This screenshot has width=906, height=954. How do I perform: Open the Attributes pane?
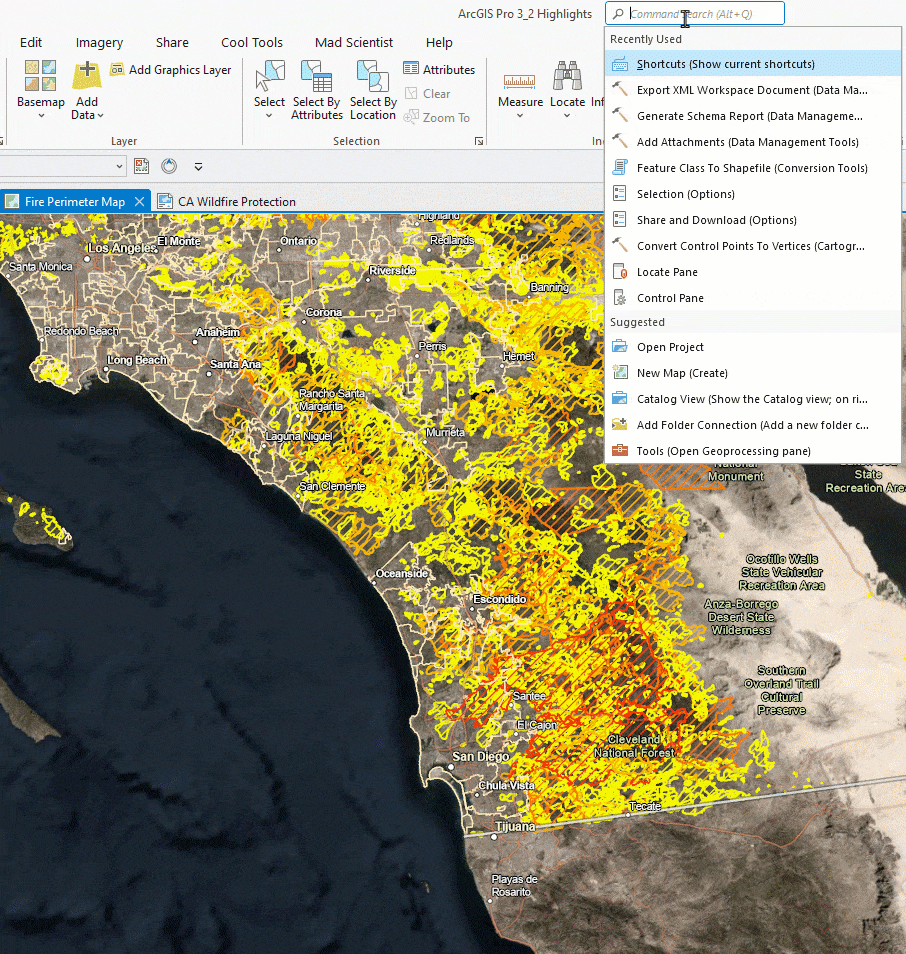[x=439, y=69]
